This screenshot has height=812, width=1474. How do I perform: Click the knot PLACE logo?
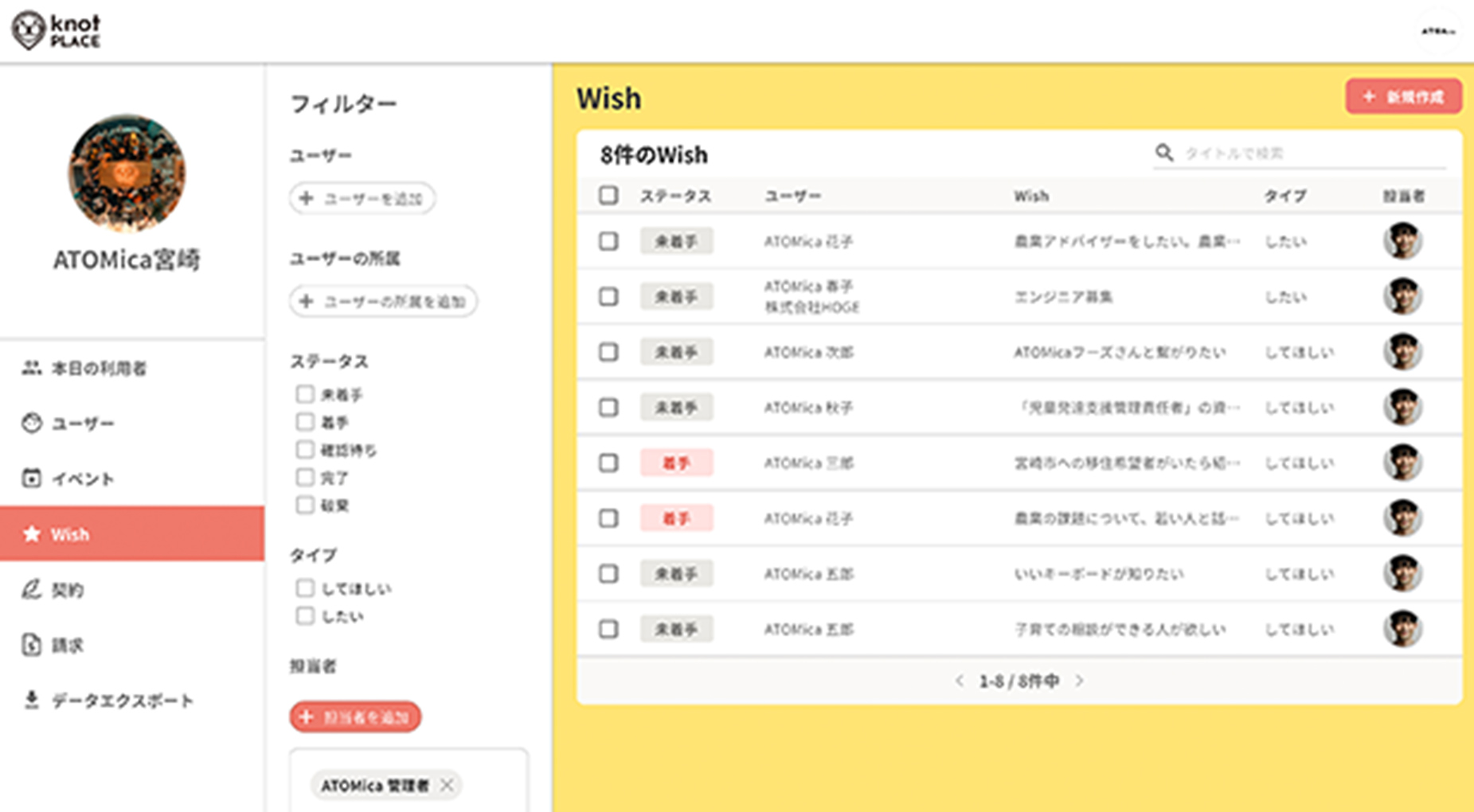(x=56, y=31)
